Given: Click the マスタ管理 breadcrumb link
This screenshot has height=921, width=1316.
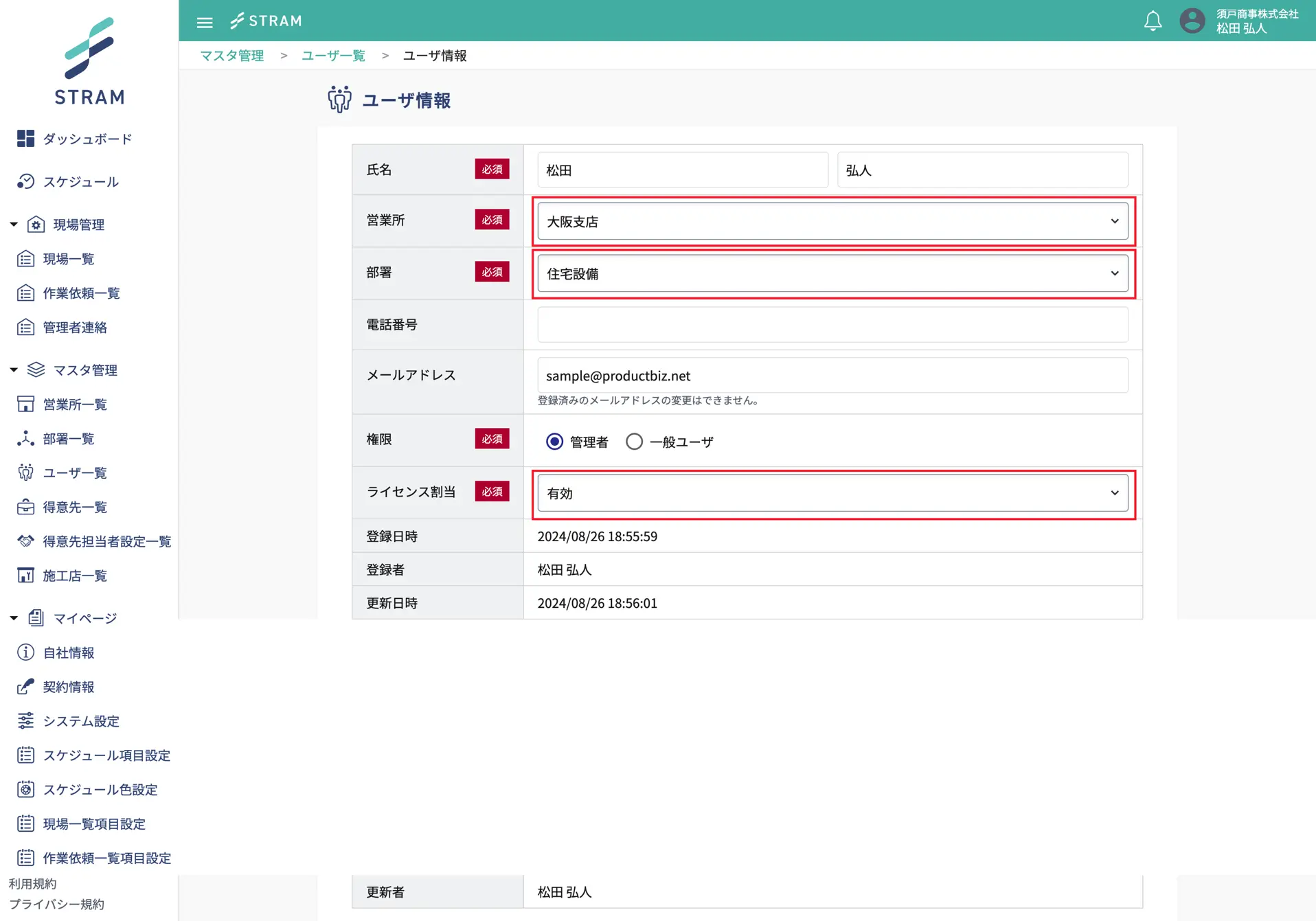Looking at the screenshot, I should [231, 56].
